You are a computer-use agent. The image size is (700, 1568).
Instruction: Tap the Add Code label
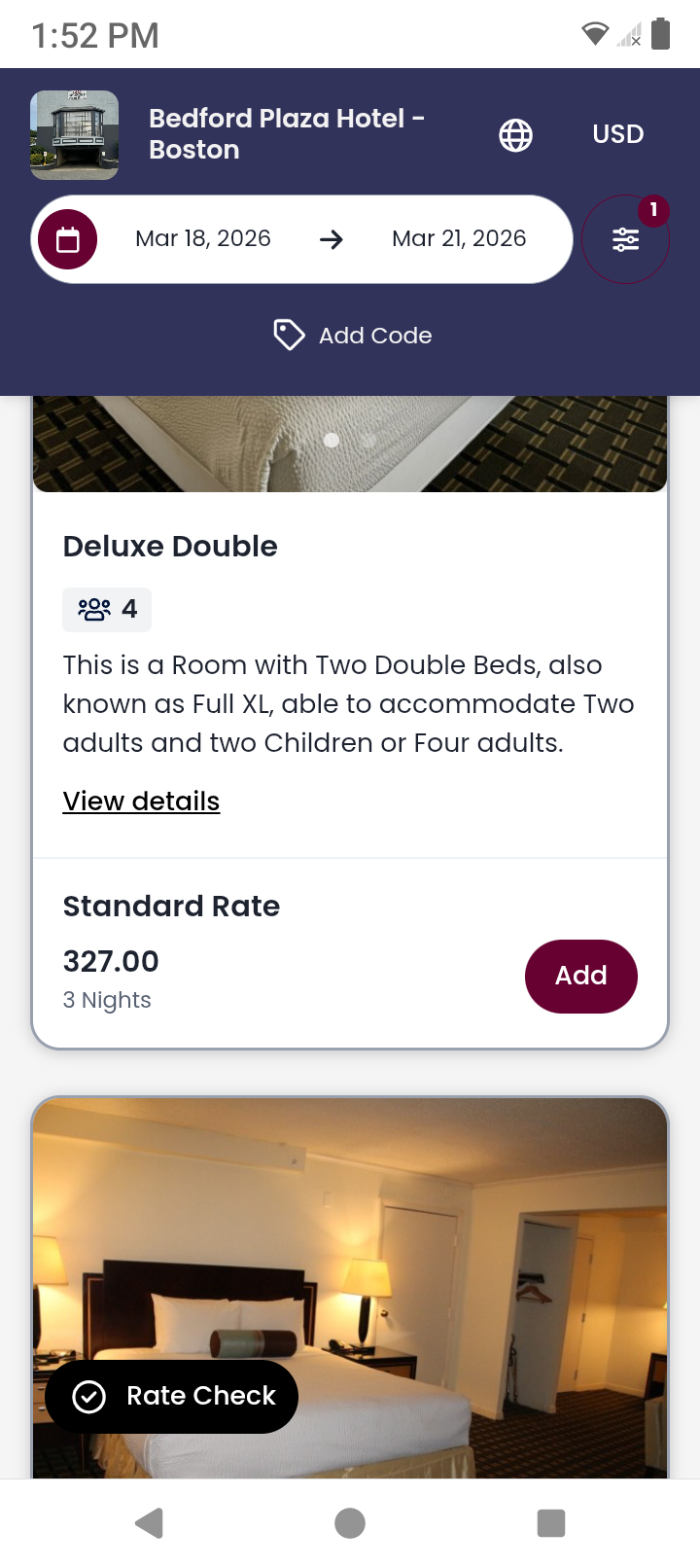pyautogui.click(x=375, y=336)
